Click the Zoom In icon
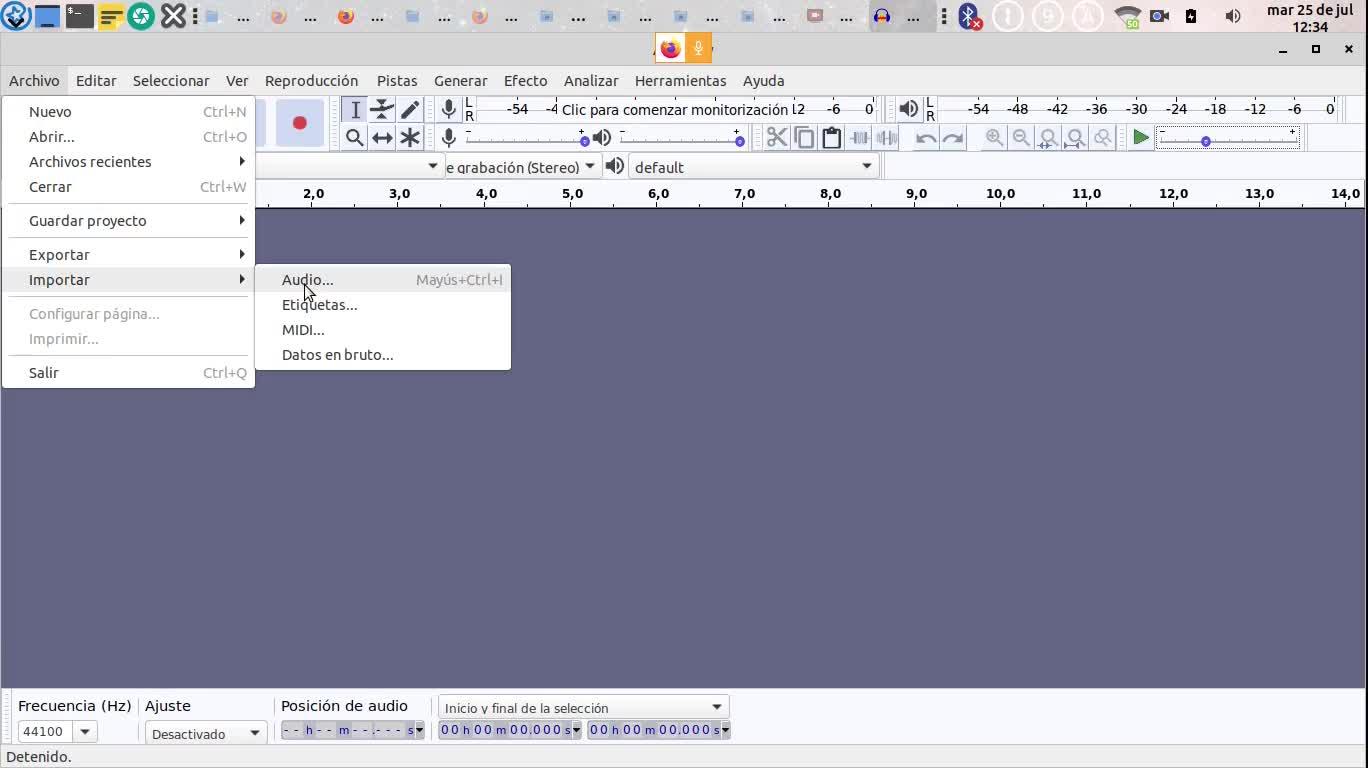The height and width of the screenshot is (768, 1368). tap(994, 138)
